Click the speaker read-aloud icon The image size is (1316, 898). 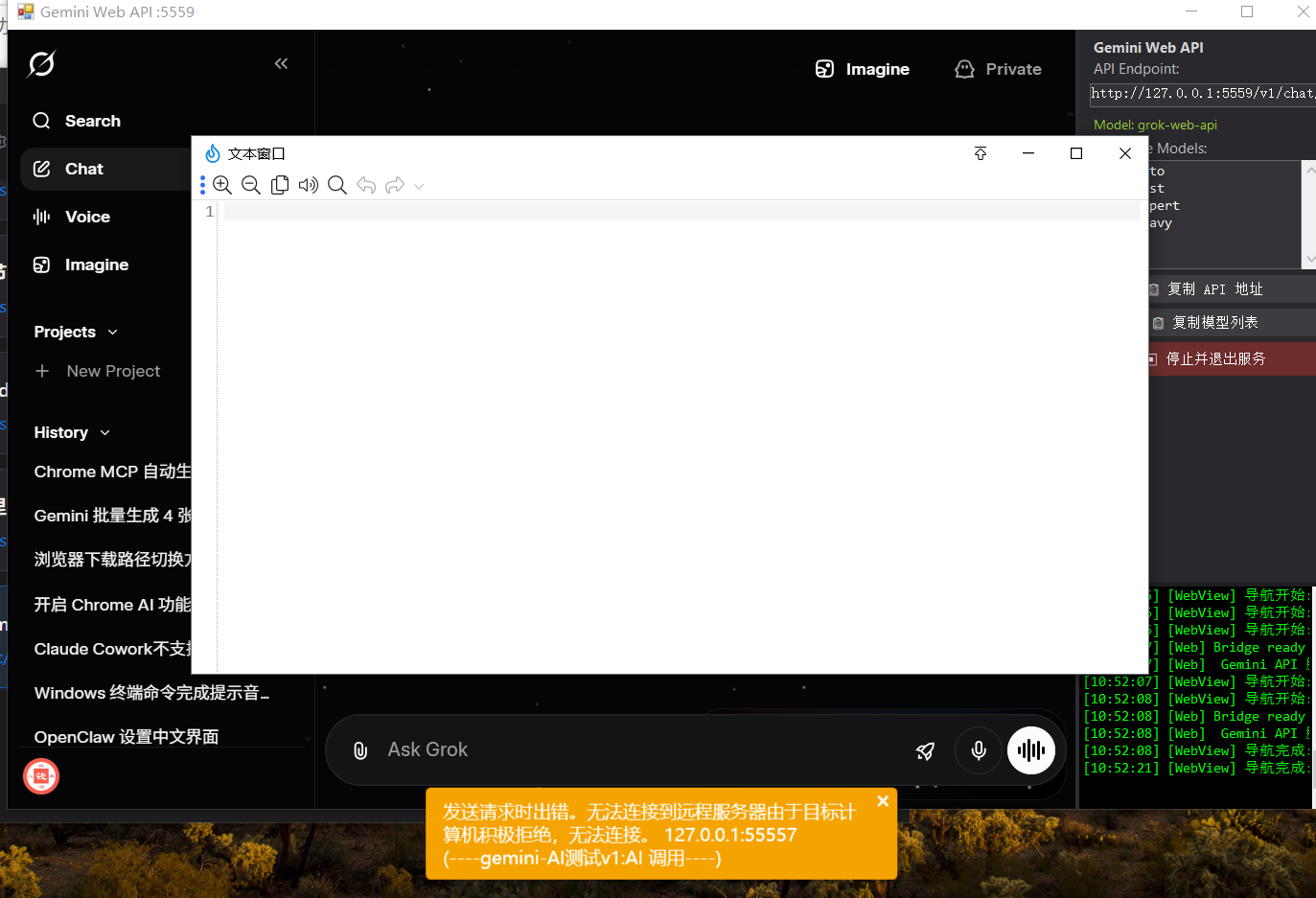coord(308,185)
